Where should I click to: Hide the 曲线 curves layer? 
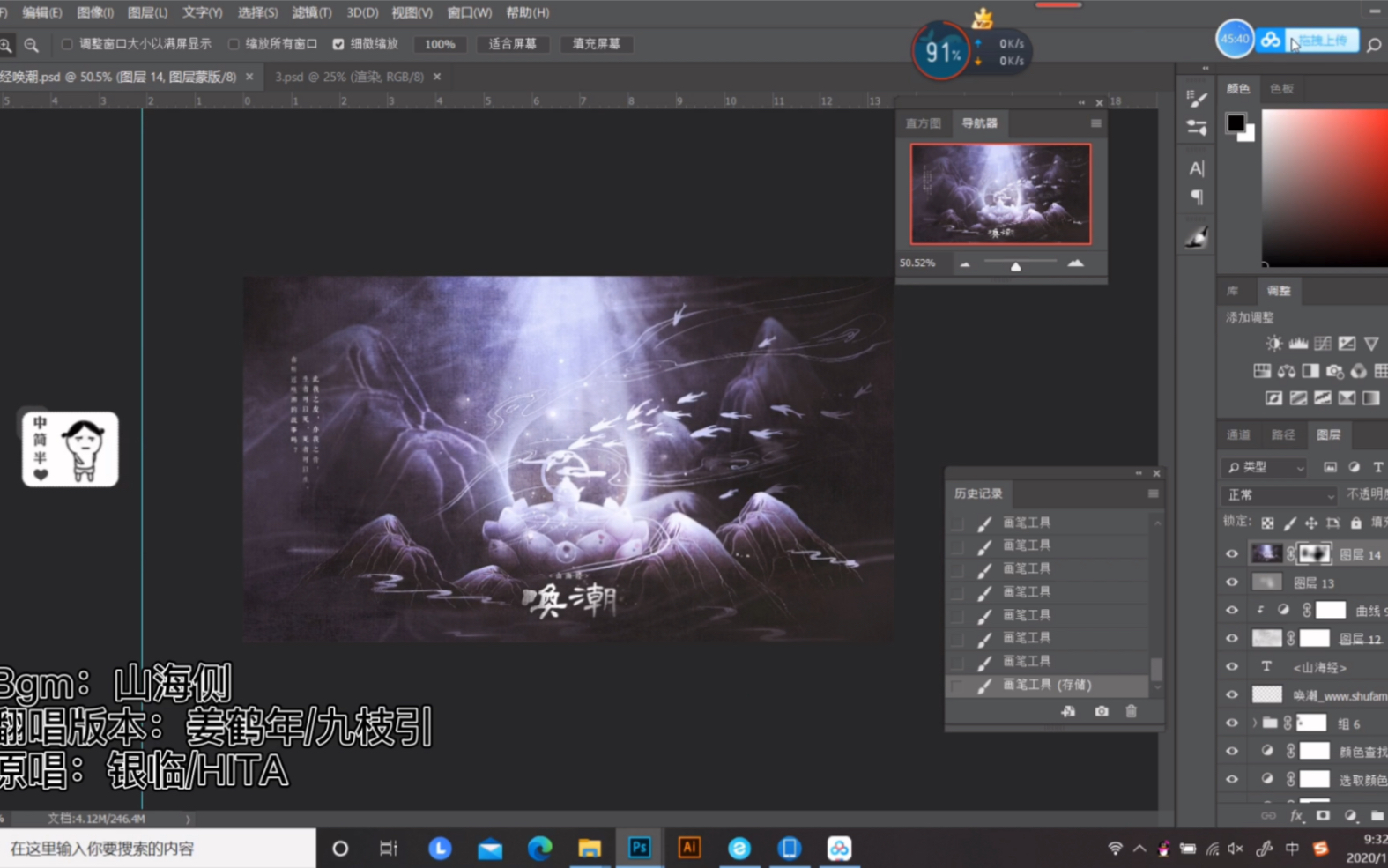(1232, 611)
